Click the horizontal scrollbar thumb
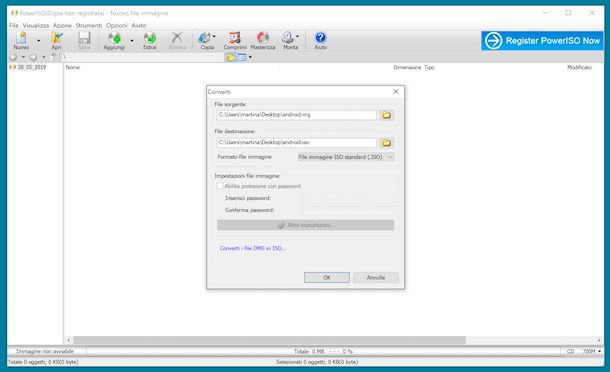 click(x=269, y=340)
